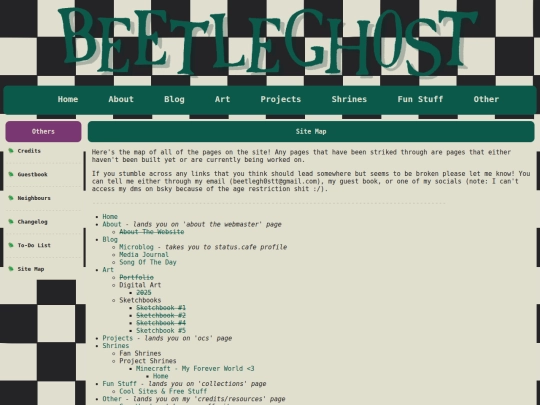The height and width of the screenshot is (405, 540).
Task: Click the Fan Shrines list item text
Action: (x=140, y=353)
